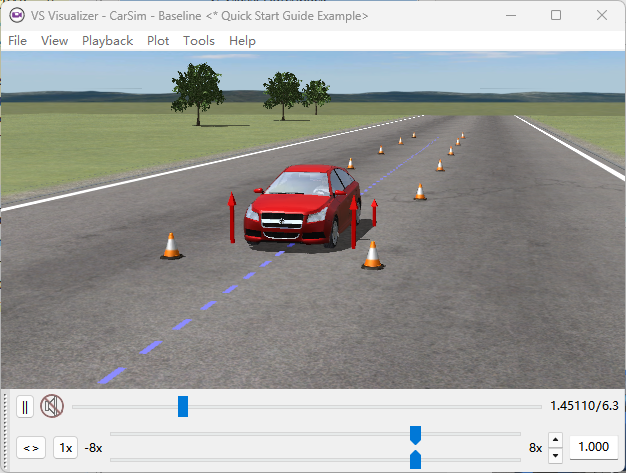Screen dimensions: 626x473
Task: Open the File menu
Action: coord(18,41)
